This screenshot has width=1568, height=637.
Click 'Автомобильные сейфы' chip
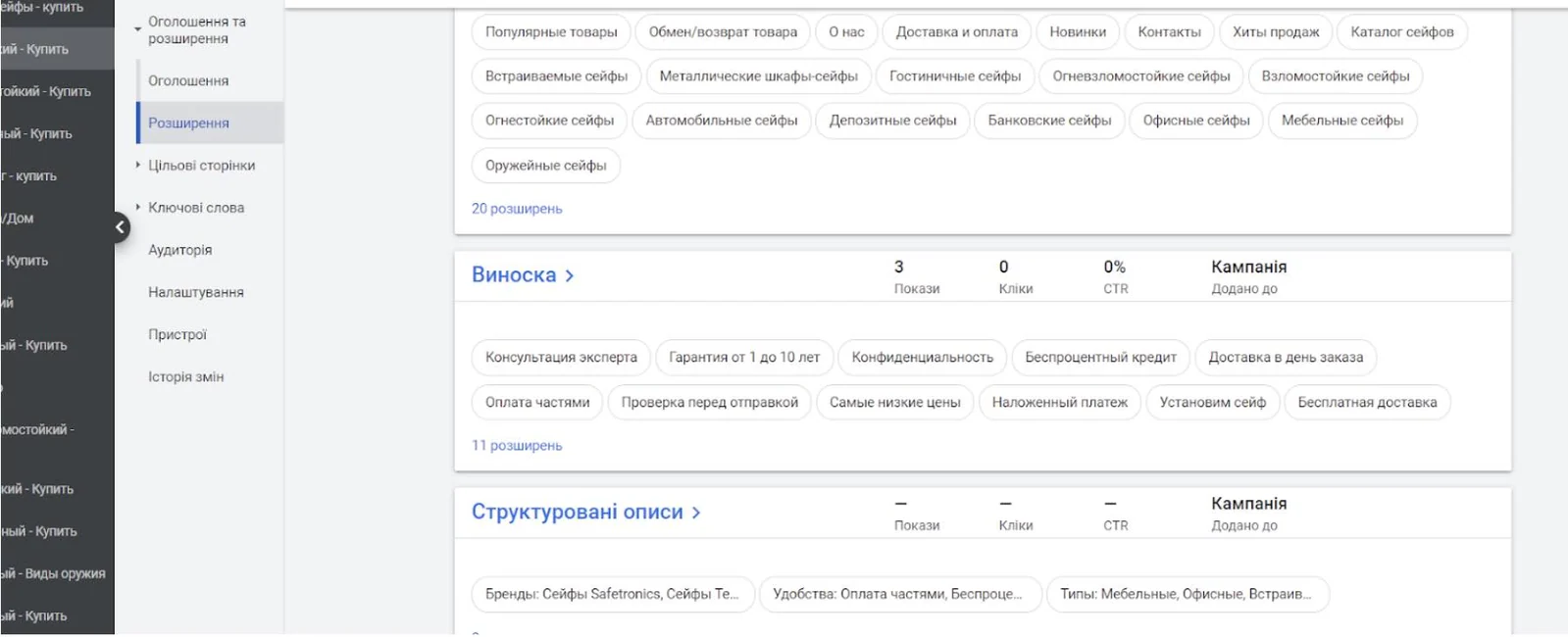722,121
